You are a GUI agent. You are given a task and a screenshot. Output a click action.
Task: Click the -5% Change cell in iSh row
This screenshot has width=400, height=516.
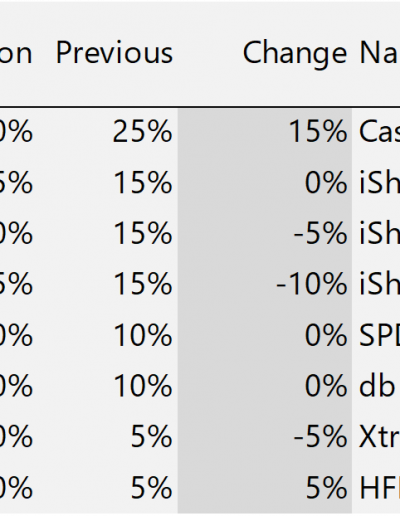tap(320, 233)
